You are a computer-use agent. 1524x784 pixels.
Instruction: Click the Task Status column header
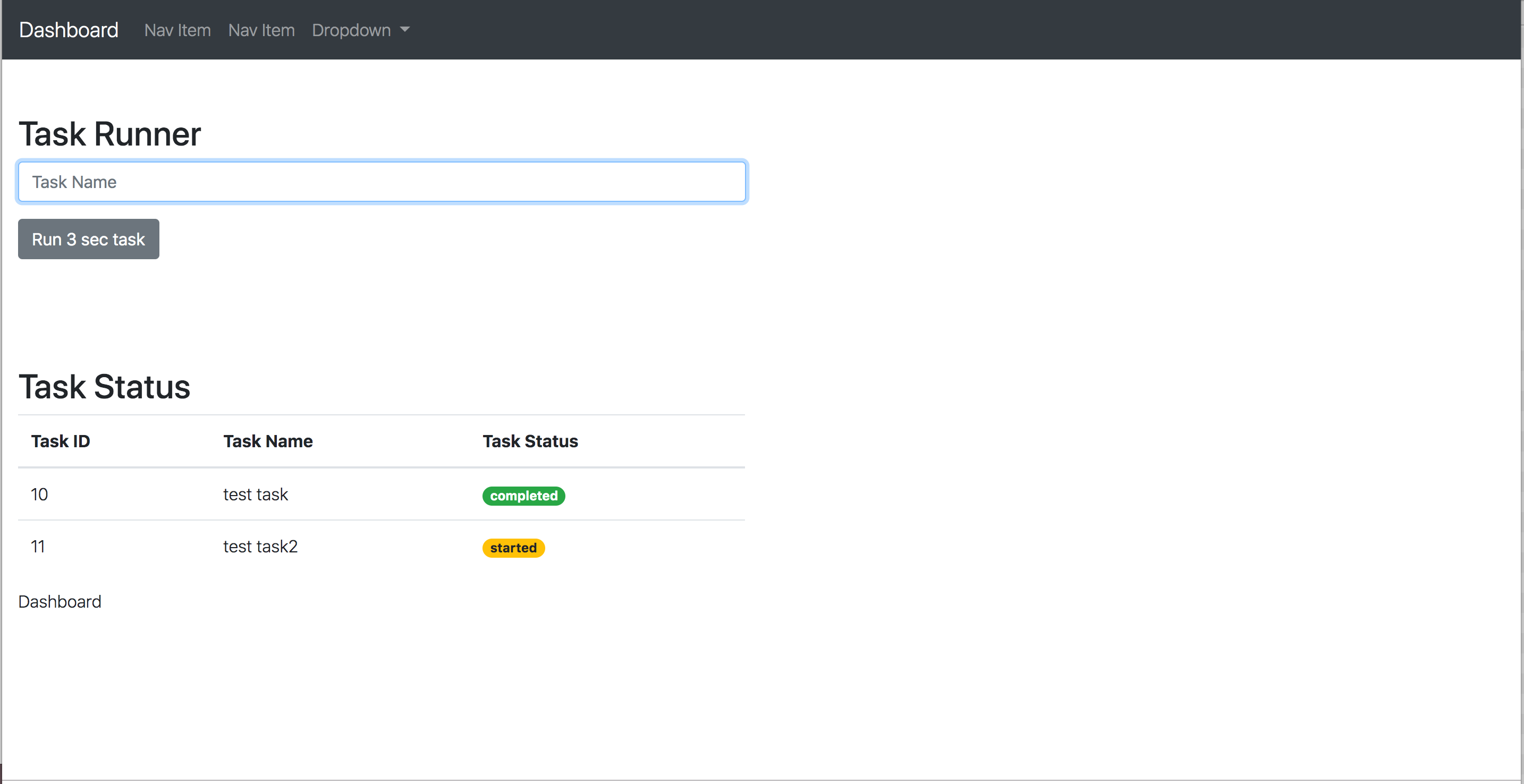click(x=530, y=441)
